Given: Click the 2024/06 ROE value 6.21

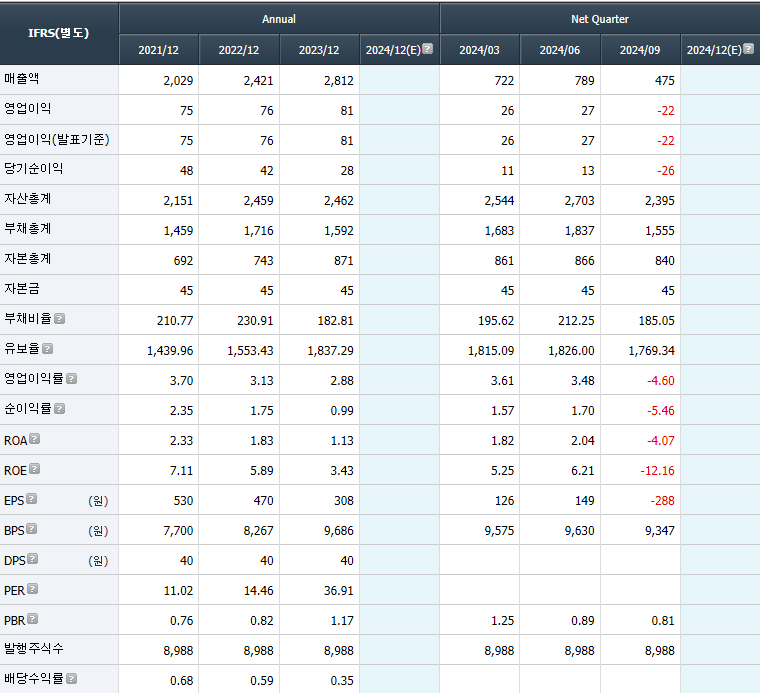Looking at the screenshot, I should [x=583, y=471].
